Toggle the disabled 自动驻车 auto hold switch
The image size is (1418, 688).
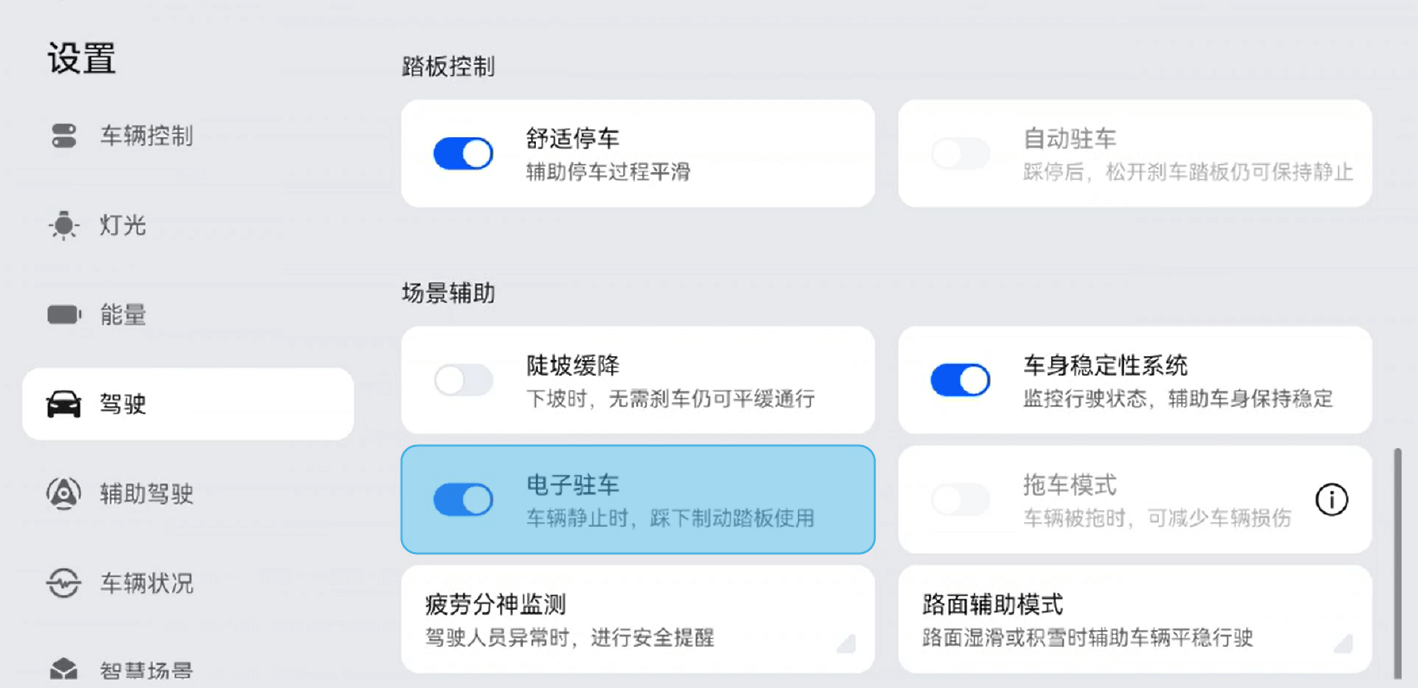[x=960, y=154]
